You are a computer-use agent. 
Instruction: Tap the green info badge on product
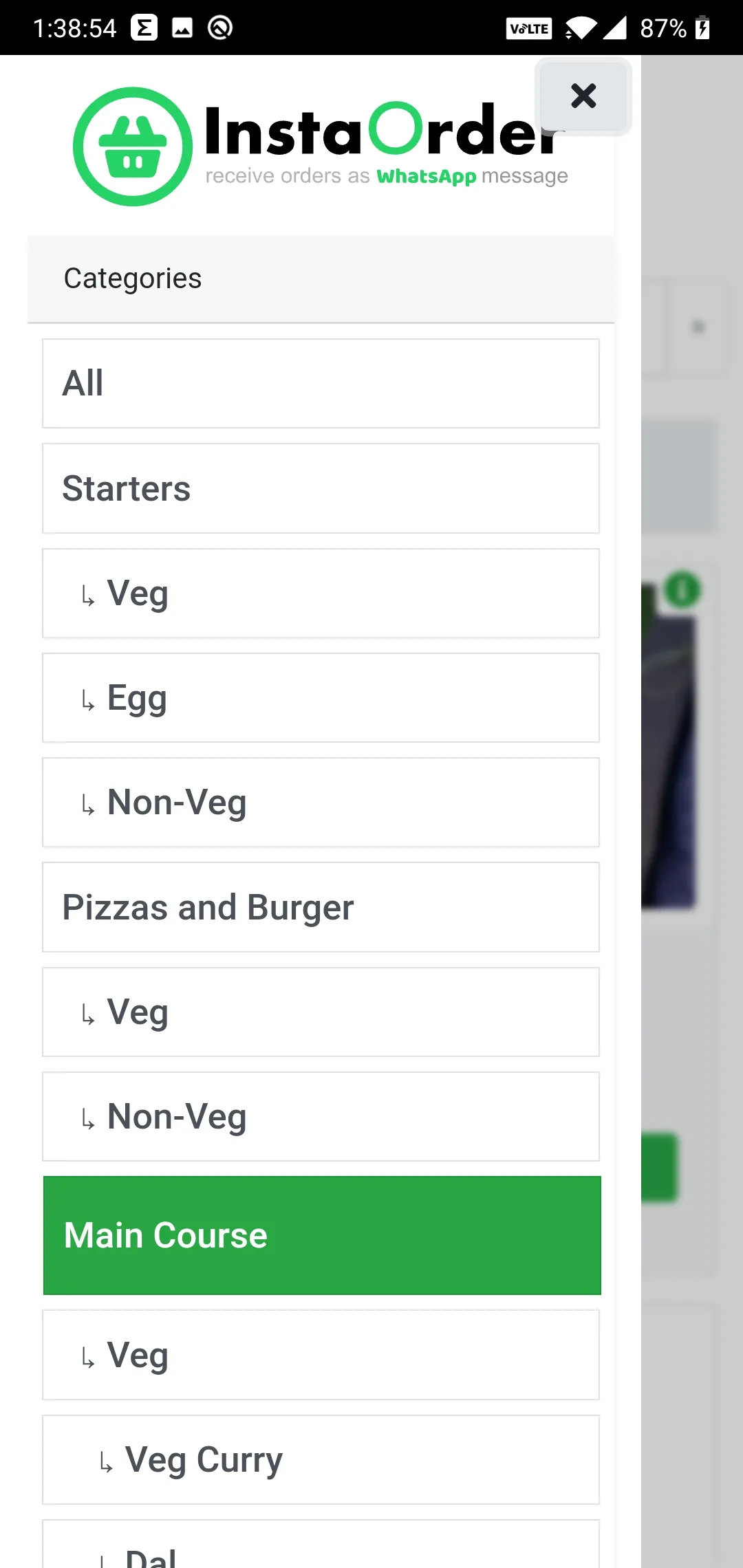(682, 589)
